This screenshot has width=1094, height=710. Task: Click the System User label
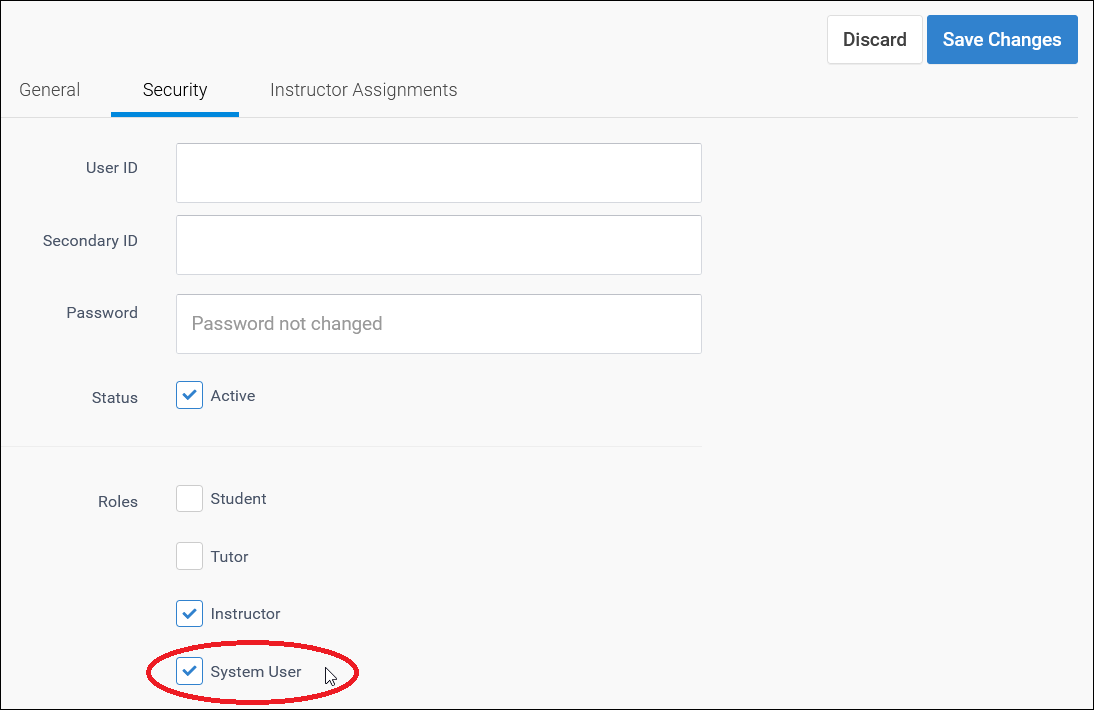pyautogui.click(x=255, y=672)
